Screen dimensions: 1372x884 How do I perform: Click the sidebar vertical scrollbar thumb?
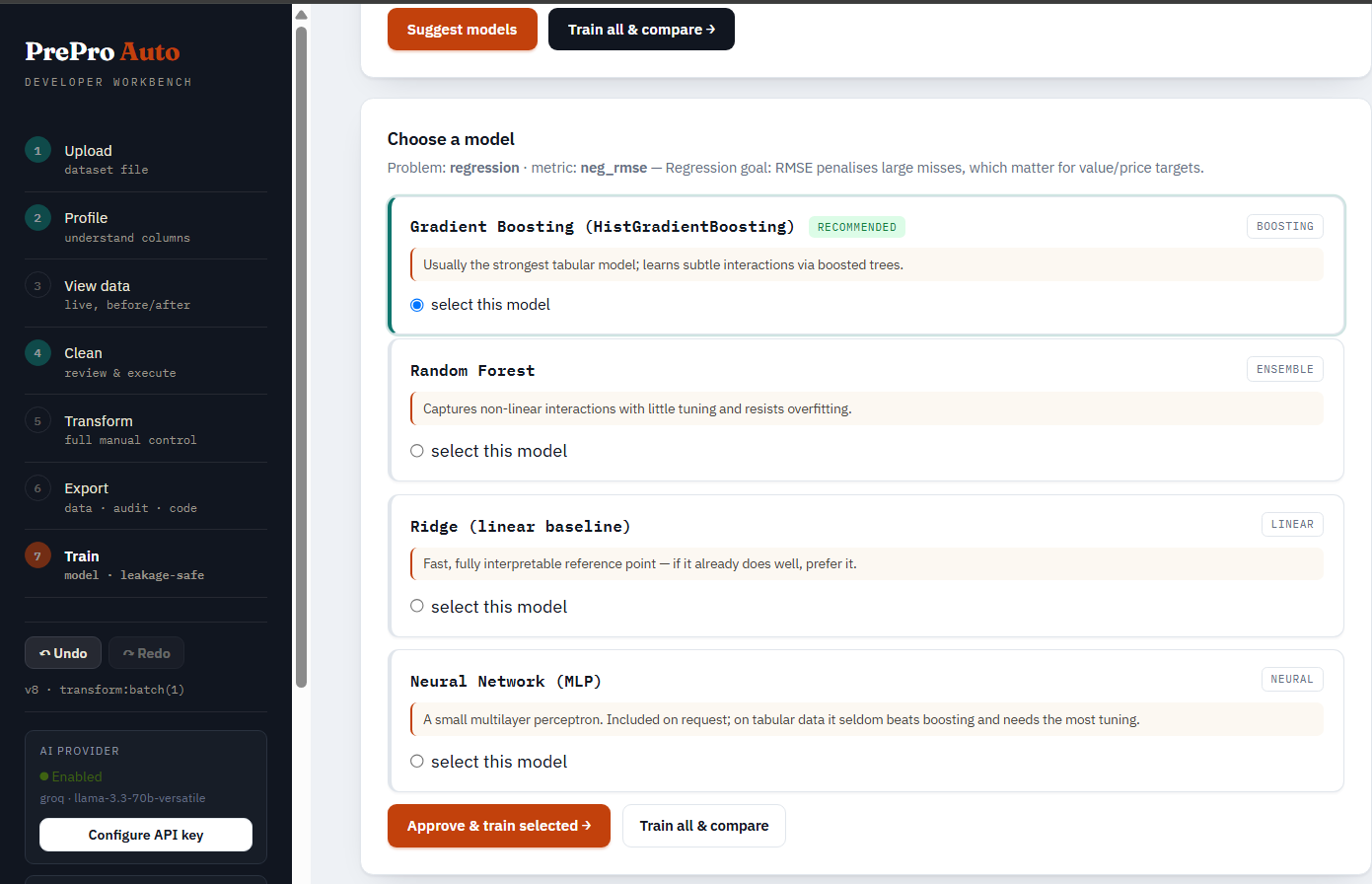(x=301, y=355)
